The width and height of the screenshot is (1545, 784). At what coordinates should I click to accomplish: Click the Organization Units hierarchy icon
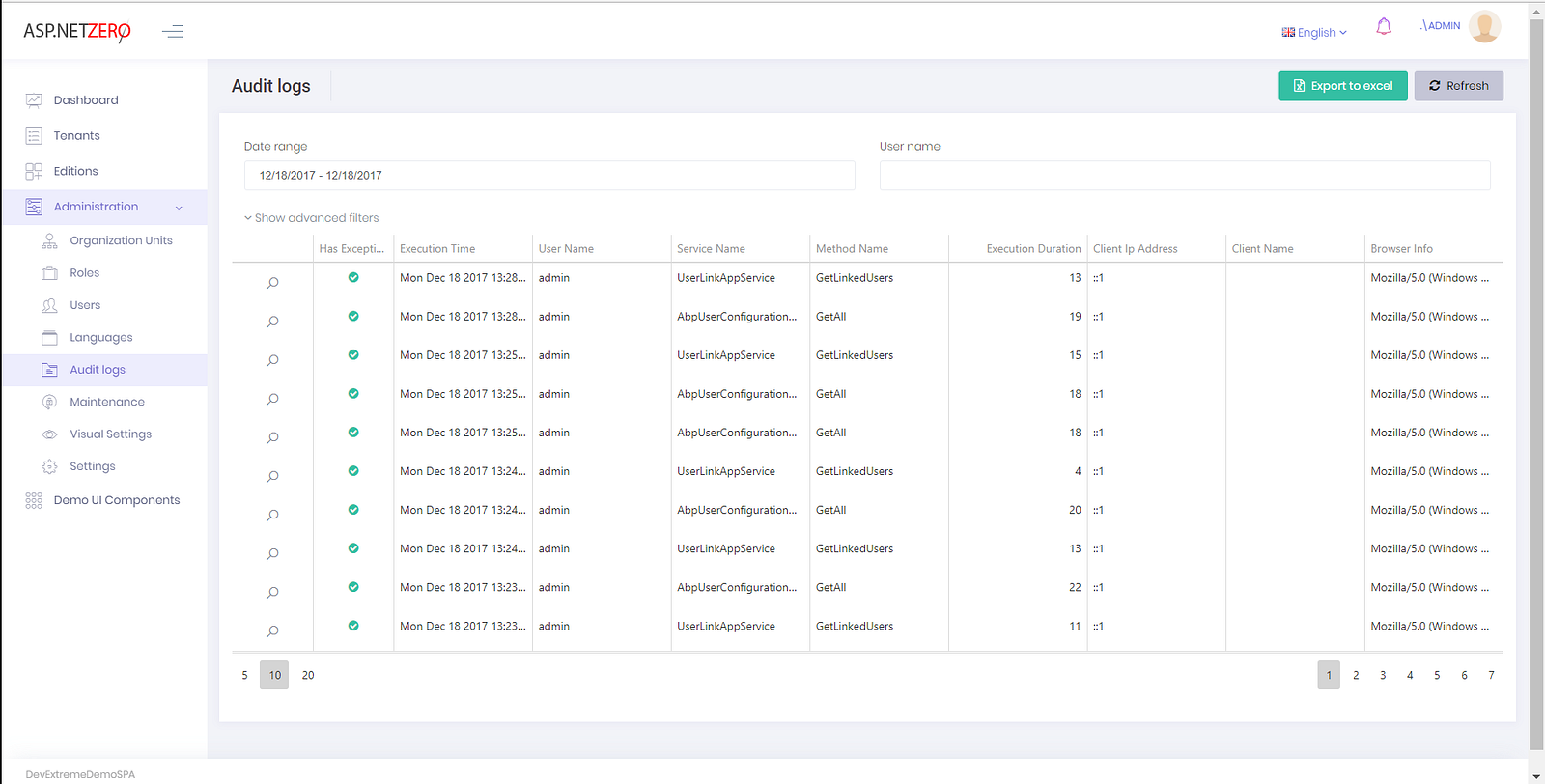[49, 240]
